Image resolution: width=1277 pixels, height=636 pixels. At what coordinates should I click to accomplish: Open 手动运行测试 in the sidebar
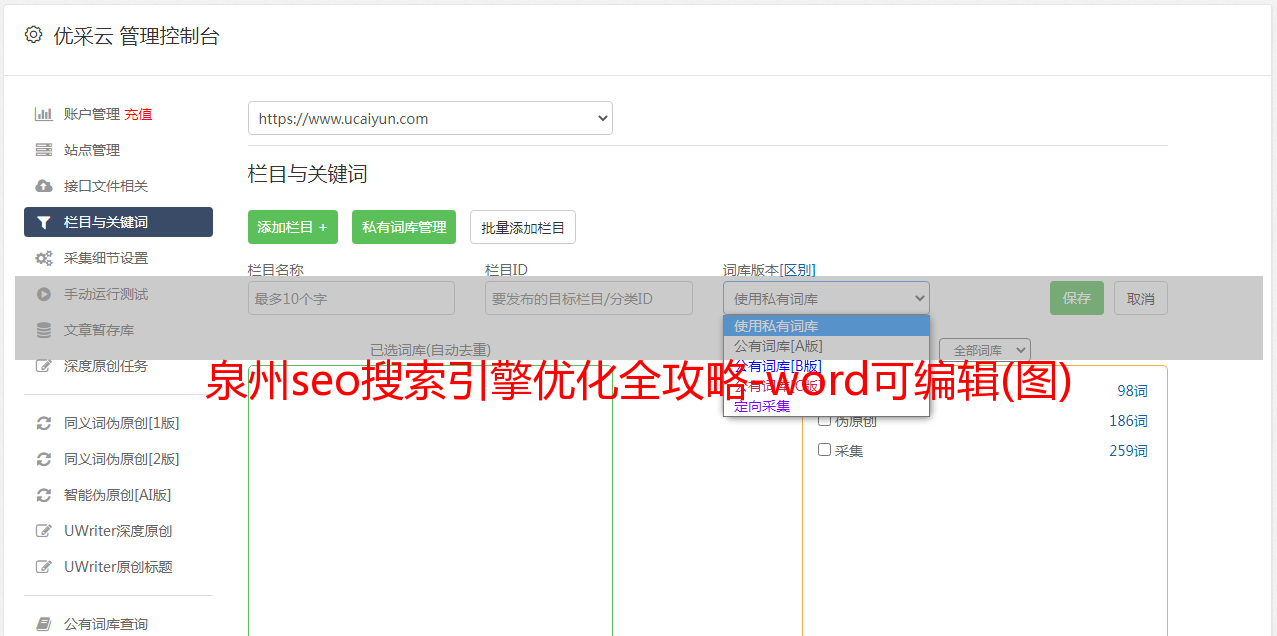(x=106, y=294)
